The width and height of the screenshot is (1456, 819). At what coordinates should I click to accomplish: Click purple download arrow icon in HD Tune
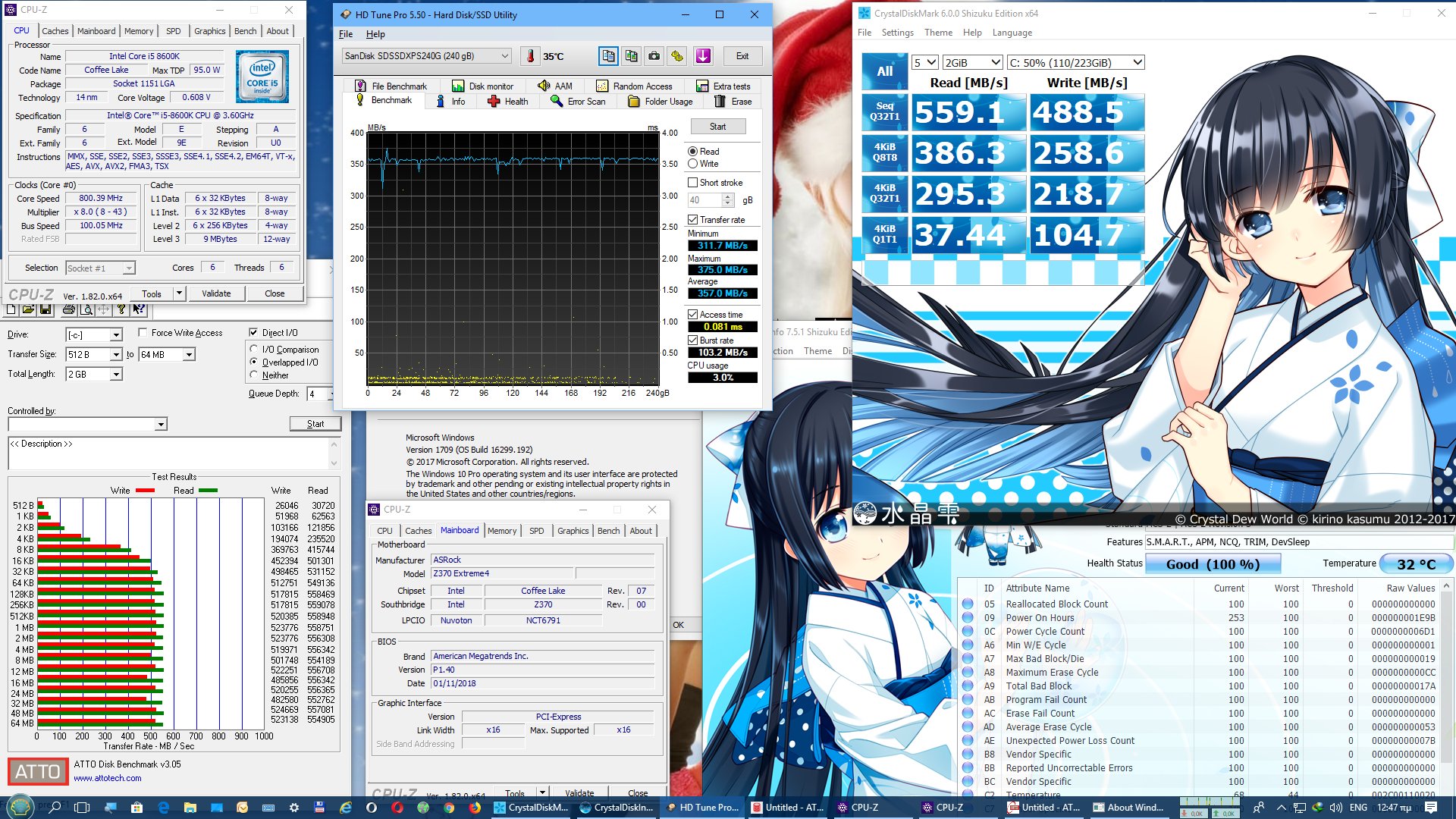[x=703, y=56]
